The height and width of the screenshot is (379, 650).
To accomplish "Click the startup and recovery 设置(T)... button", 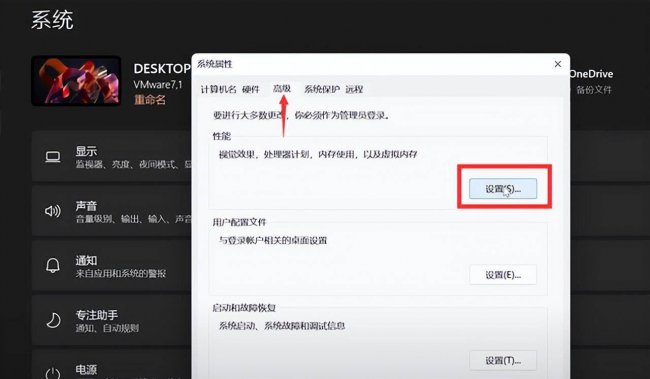I will 503,360.
